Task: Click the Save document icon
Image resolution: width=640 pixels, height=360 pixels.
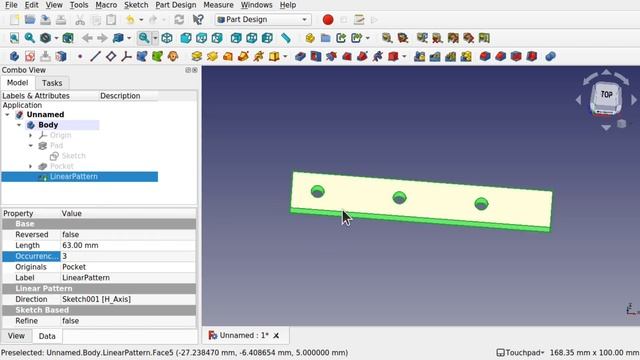Action: [45, 20]
